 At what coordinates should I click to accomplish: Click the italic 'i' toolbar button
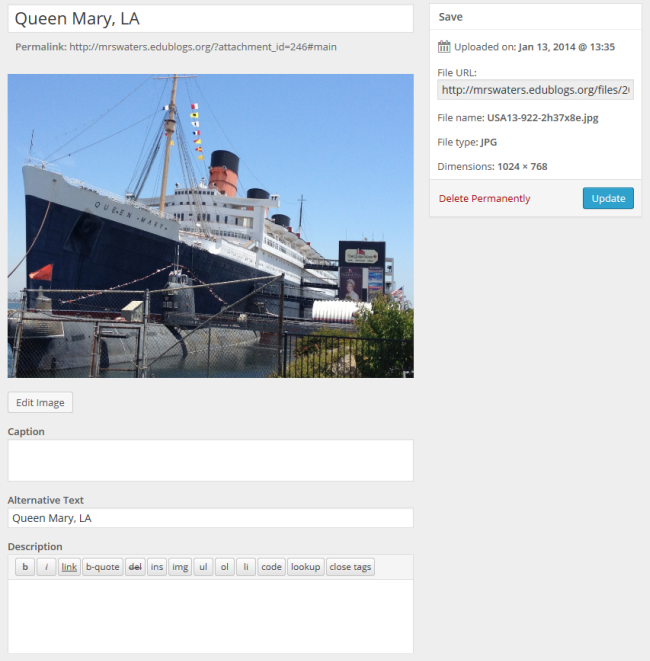tap(46, 567)
